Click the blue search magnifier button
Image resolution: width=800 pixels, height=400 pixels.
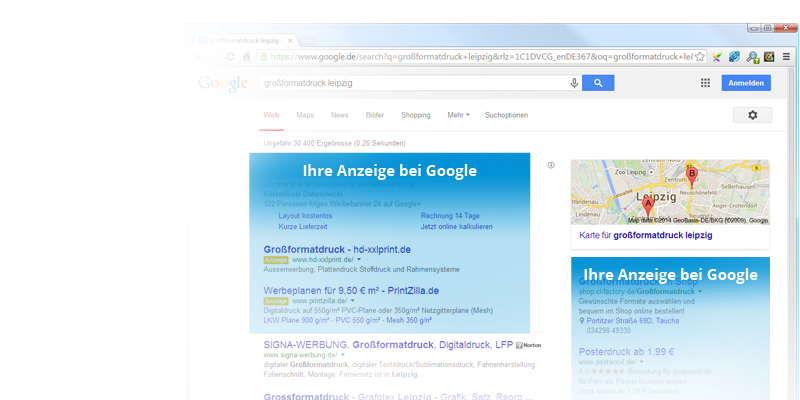click(598, 83)
